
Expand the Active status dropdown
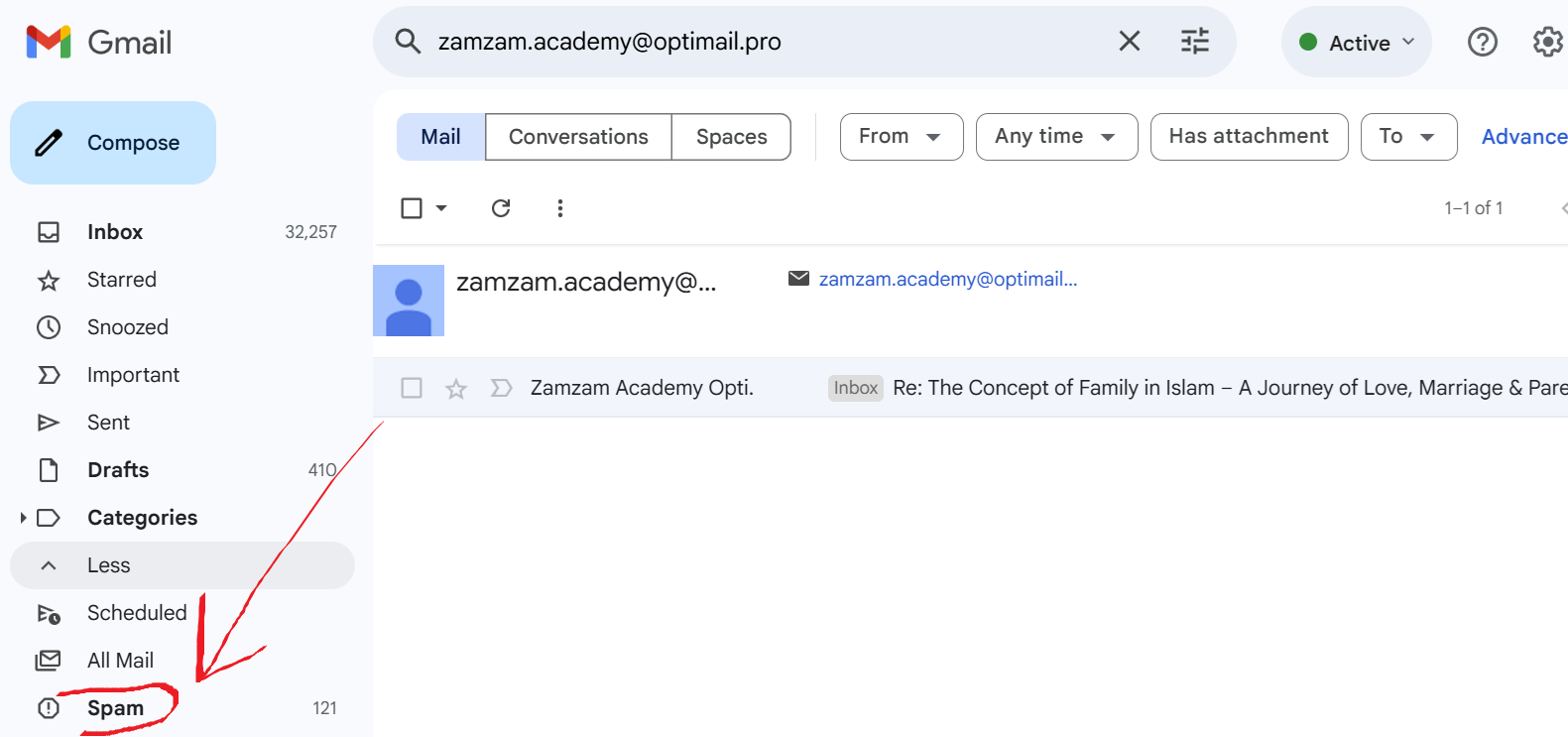click(x=1356, y=43)
